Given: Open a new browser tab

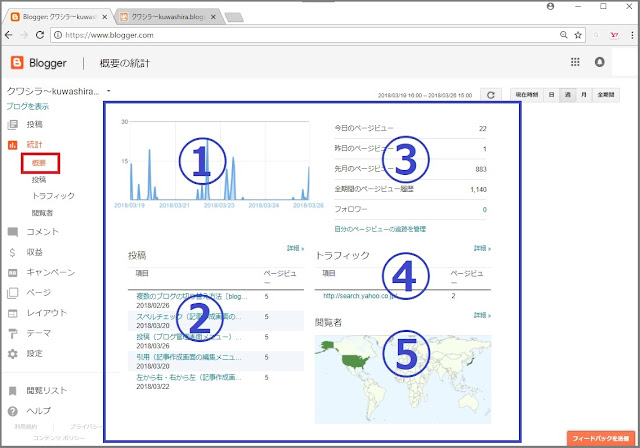Looking at the screenshot, I should click(234, 17).
